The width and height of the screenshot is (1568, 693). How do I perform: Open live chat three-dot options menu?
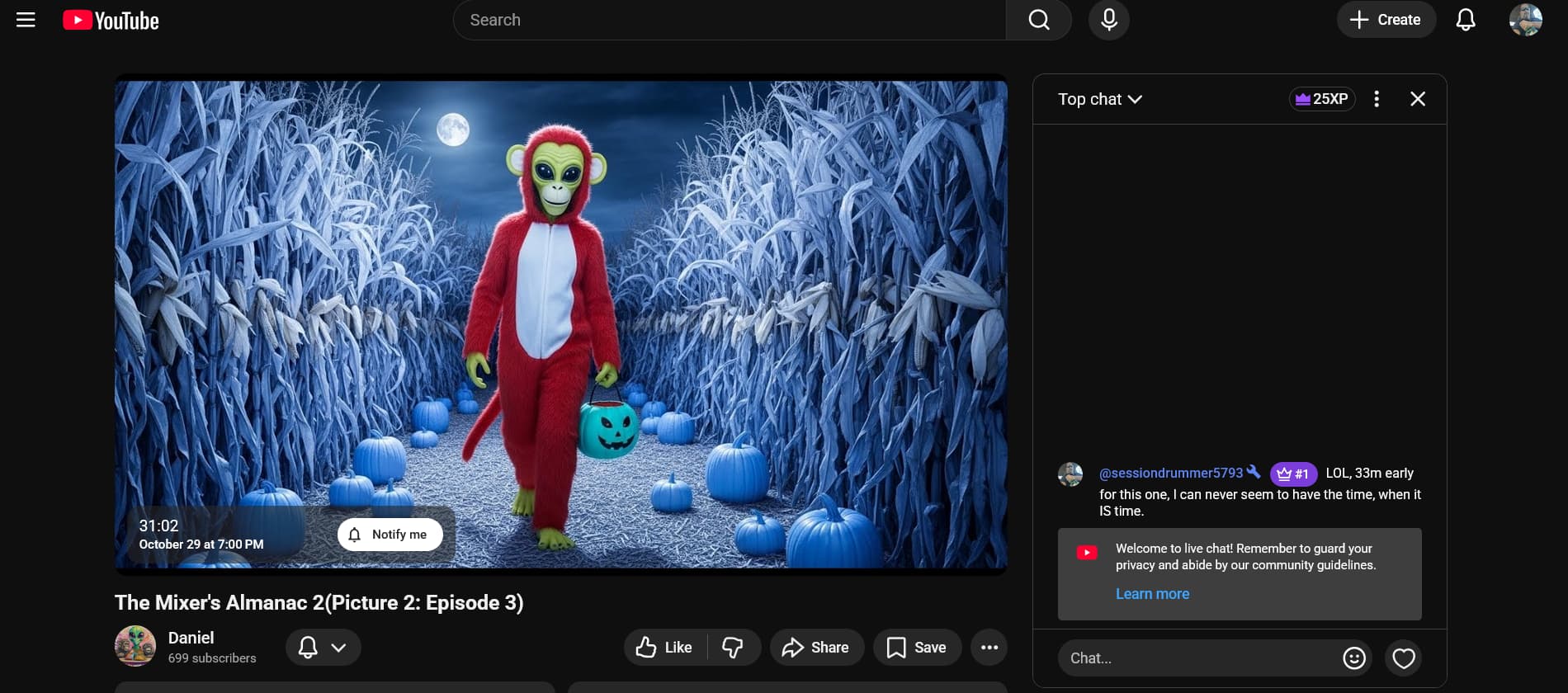pos(1376,99)
